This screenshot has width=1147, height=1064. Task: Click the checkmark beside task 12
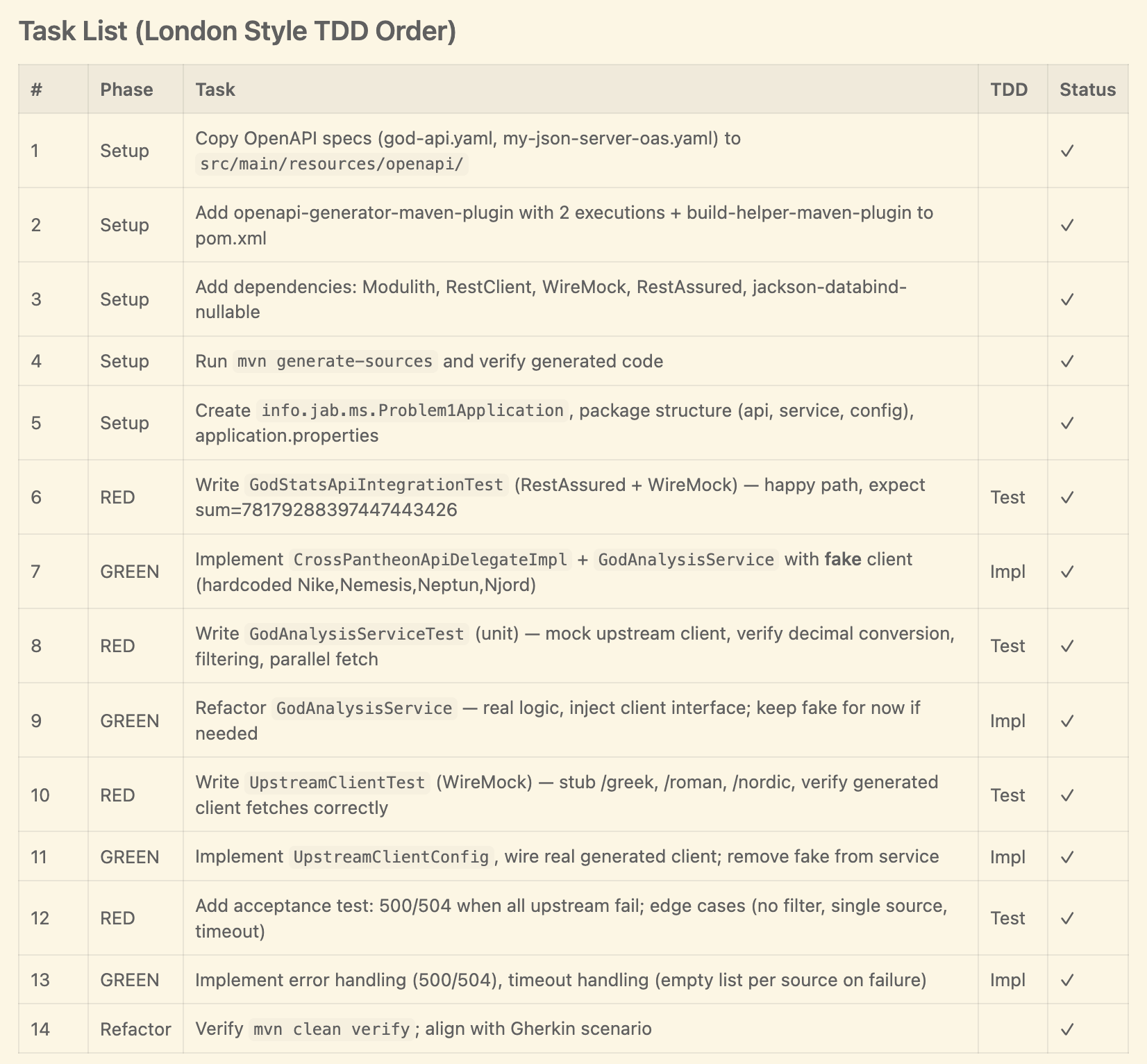(x=1067, y=918)
